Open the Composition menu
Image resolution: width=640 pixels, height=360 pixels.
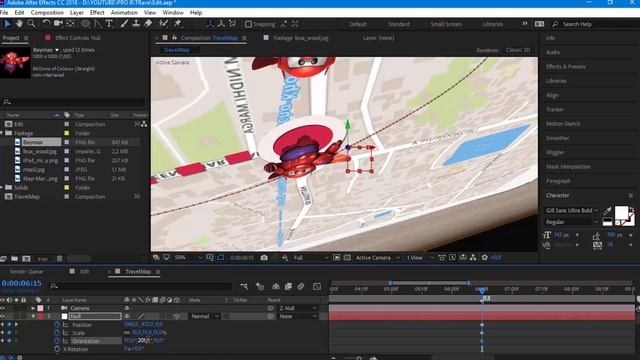47,13
